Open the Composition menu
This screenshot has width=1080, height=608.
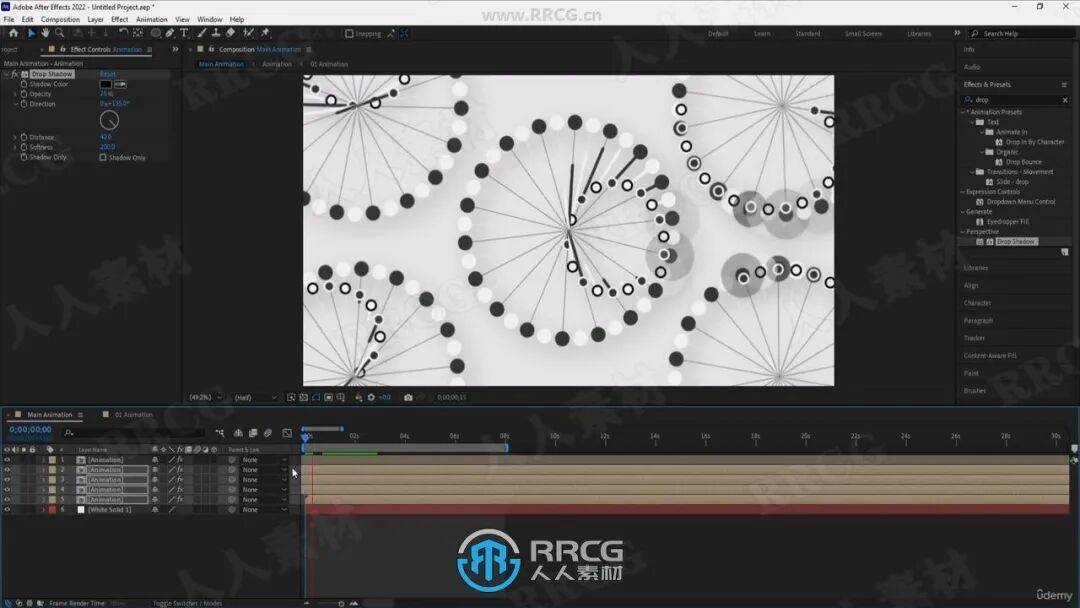click(x=60, y=19)
